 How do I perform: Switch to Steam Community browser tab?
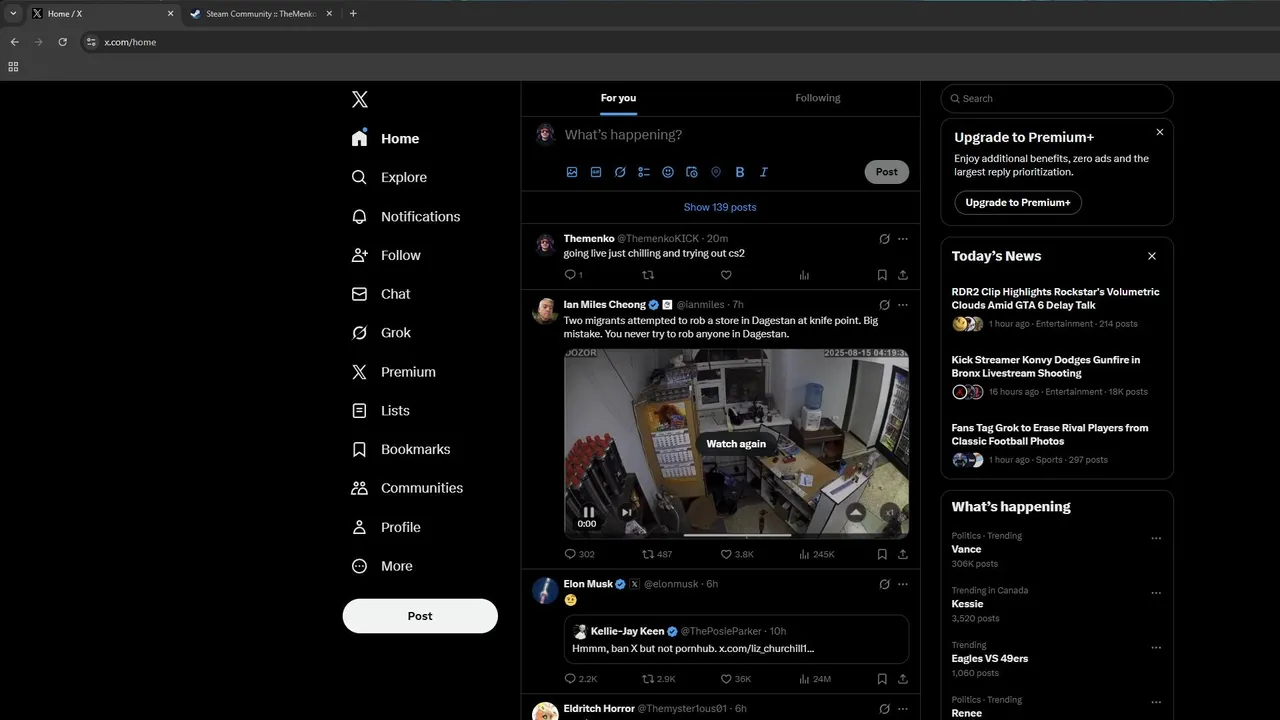[x=260, y=14]
